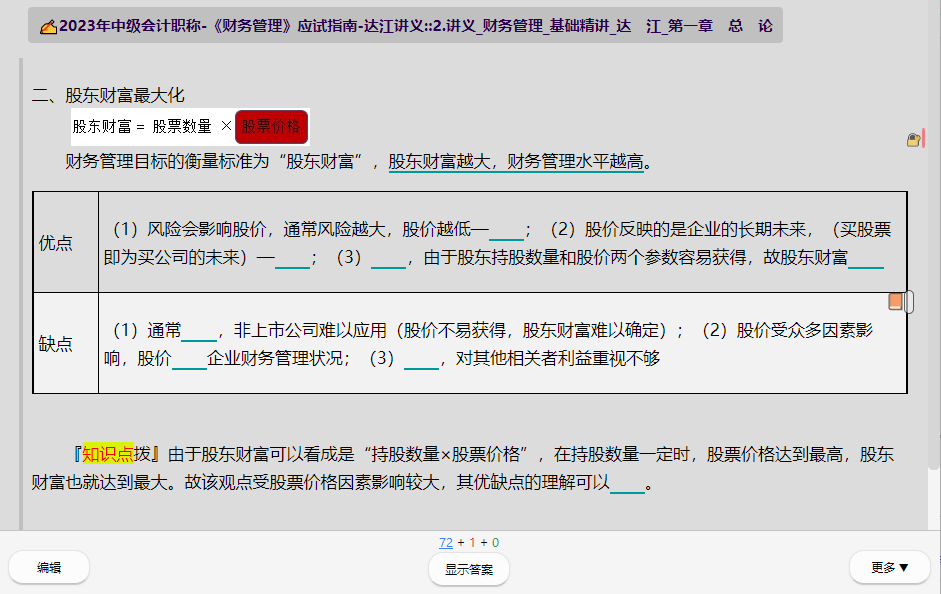Click the orange bookmark icon by table
The width and height of the screenshot is (941, 594).
895,301
